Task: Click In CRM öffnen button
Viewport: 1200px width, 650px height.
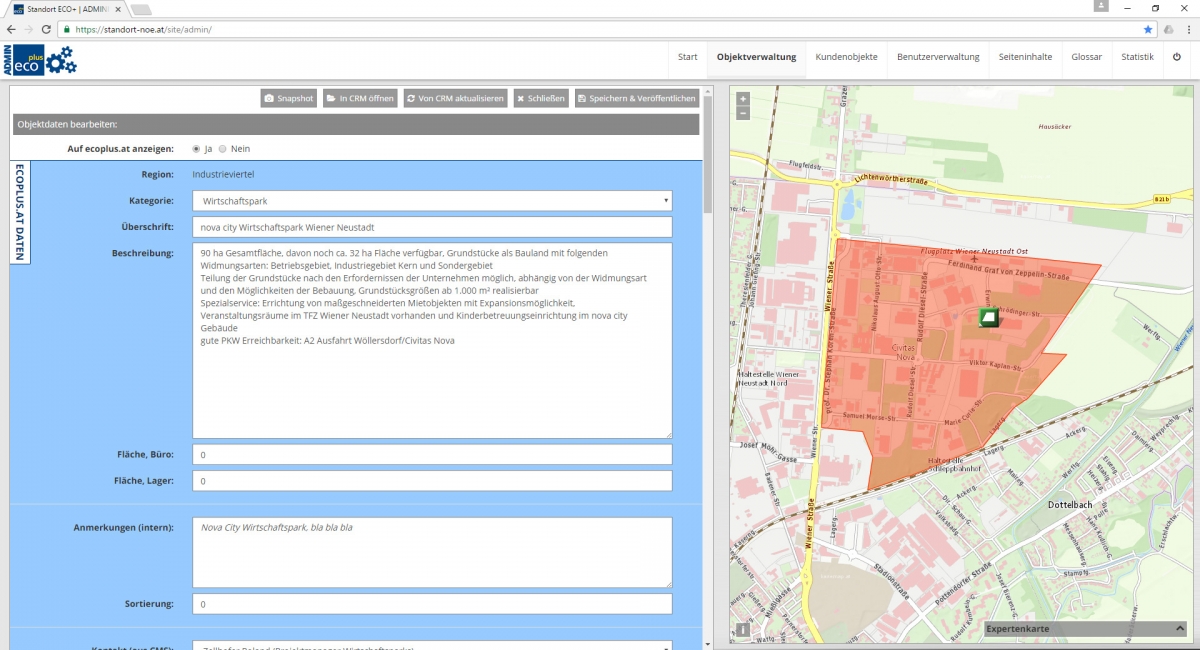Action: [360, 98]
